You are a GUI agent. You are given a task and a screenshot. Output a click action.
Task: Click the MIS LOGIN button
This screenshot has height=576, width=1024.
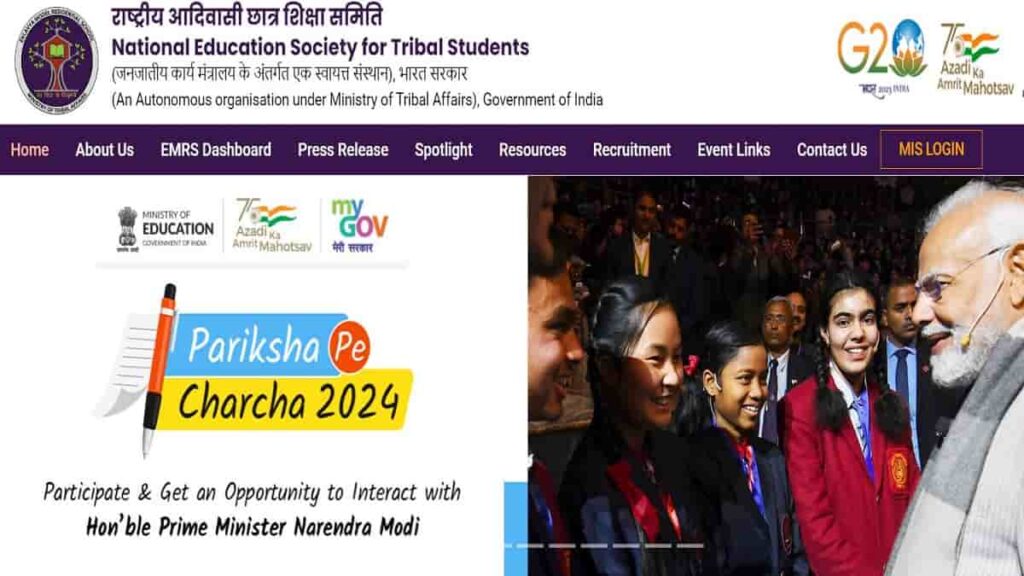(931, 150)
